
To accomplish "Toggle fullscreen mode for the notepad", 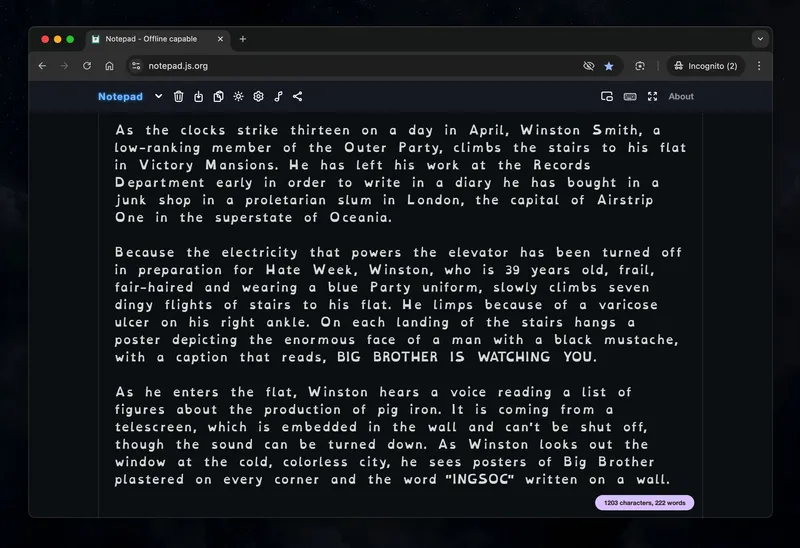I will 653,97.
